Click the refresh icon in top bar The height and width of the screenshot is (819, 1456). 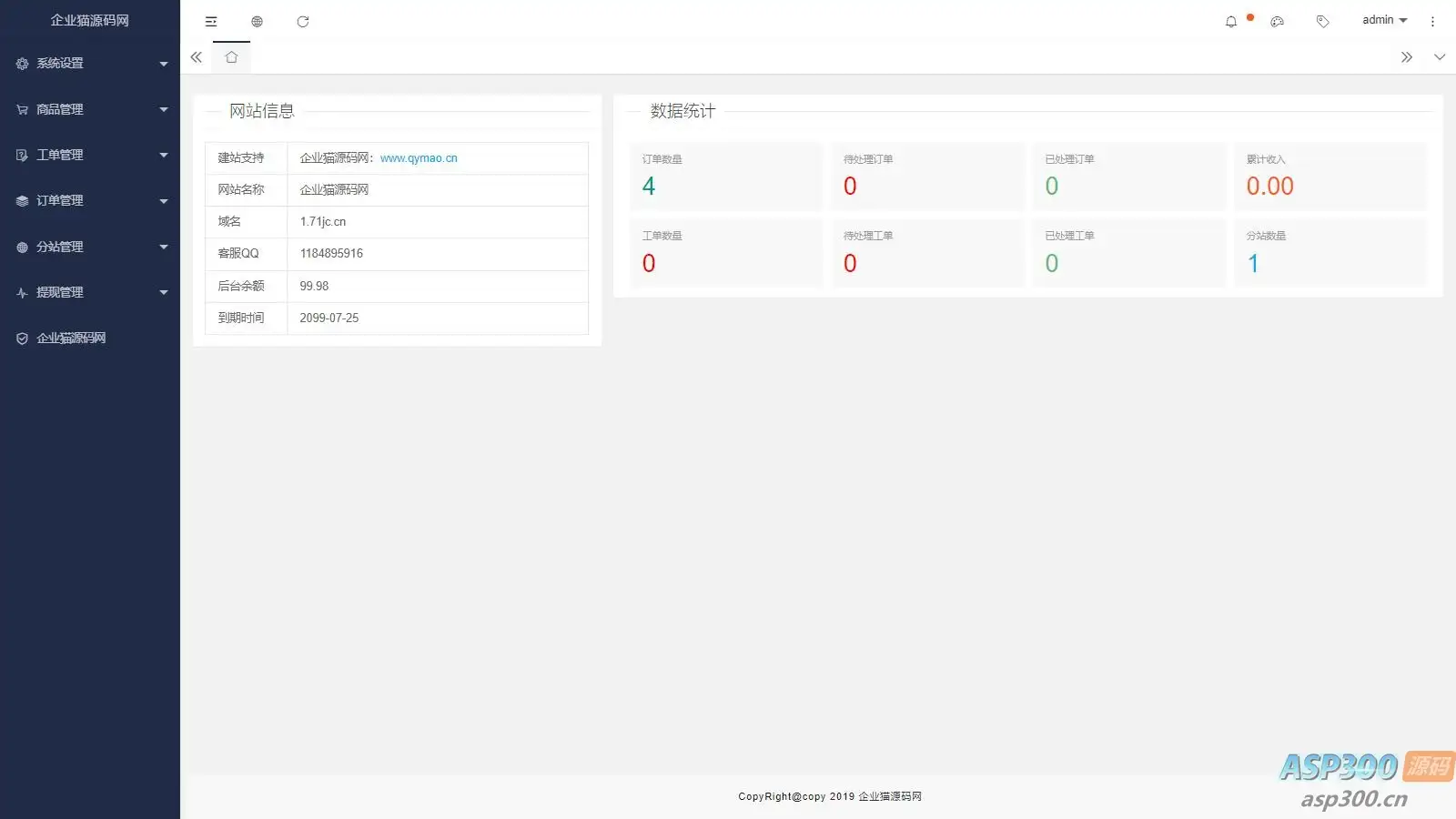(x=303, y=21)
